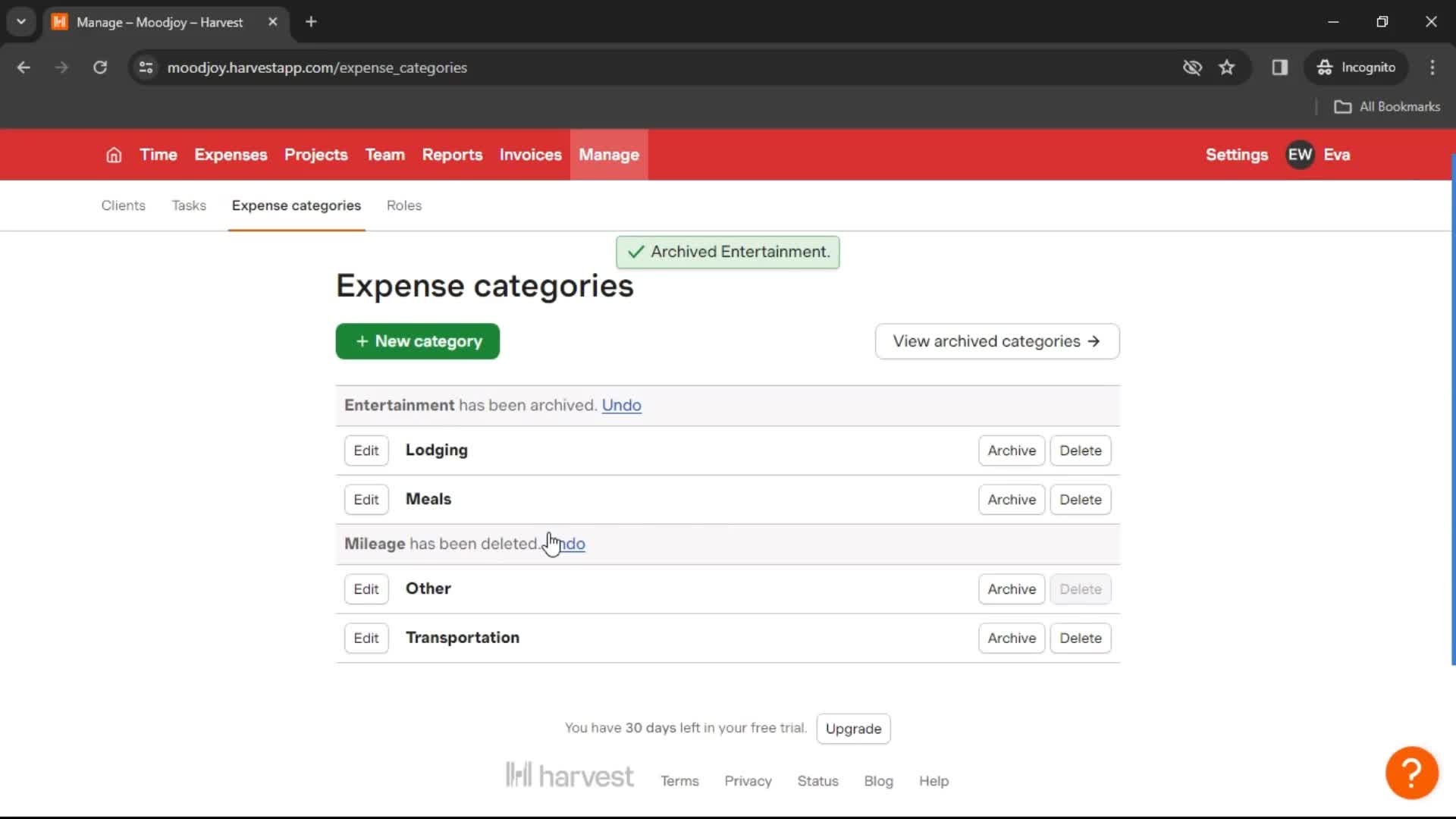Click the moodjoy.harvestapp.com address bar
Viewport: 1456px width, 819px height.
coord(317,67)
